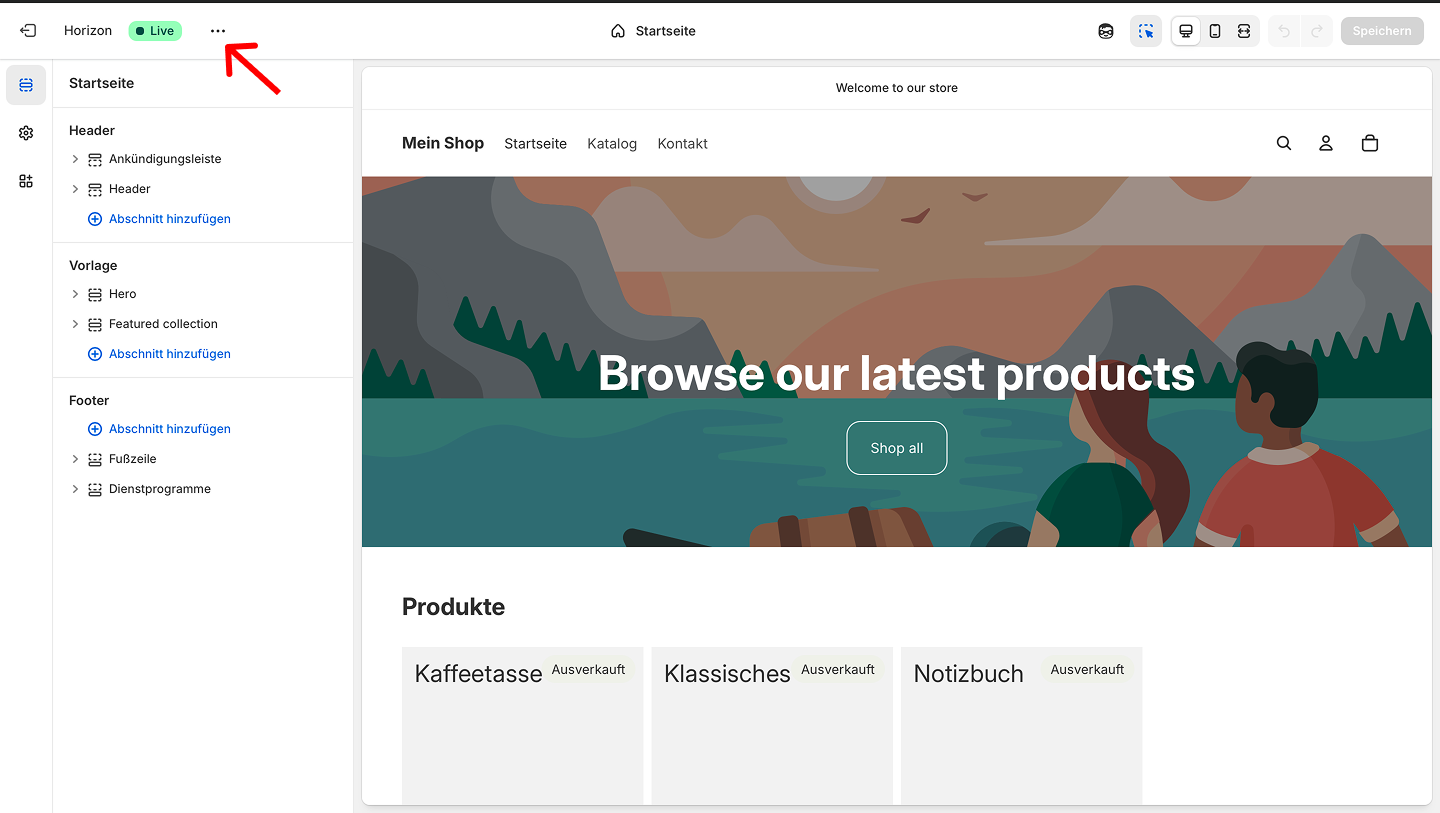This screenshot has width=1440, height=813.
Task: Open theme settings gear icon
Action: pos(26,133)
